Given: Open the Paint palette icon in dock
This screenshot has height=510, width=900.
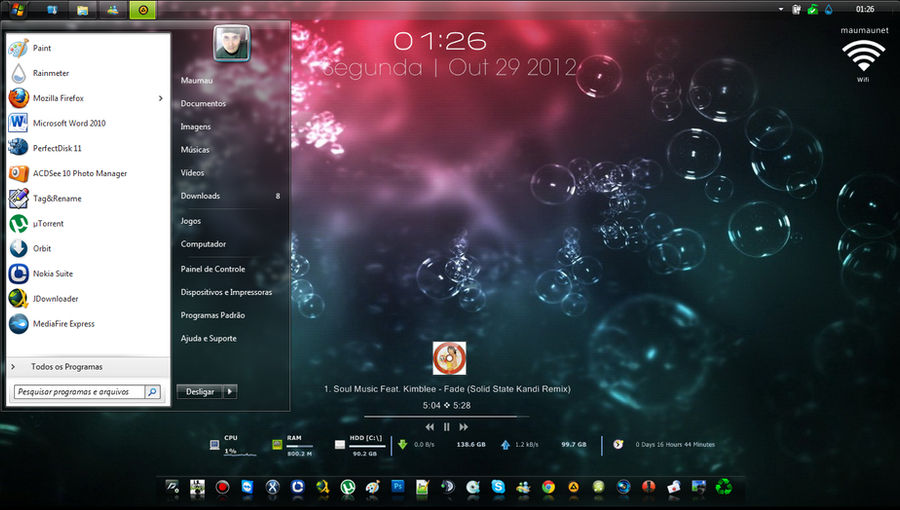Looking at the screenshot, I should coord(373,487).
